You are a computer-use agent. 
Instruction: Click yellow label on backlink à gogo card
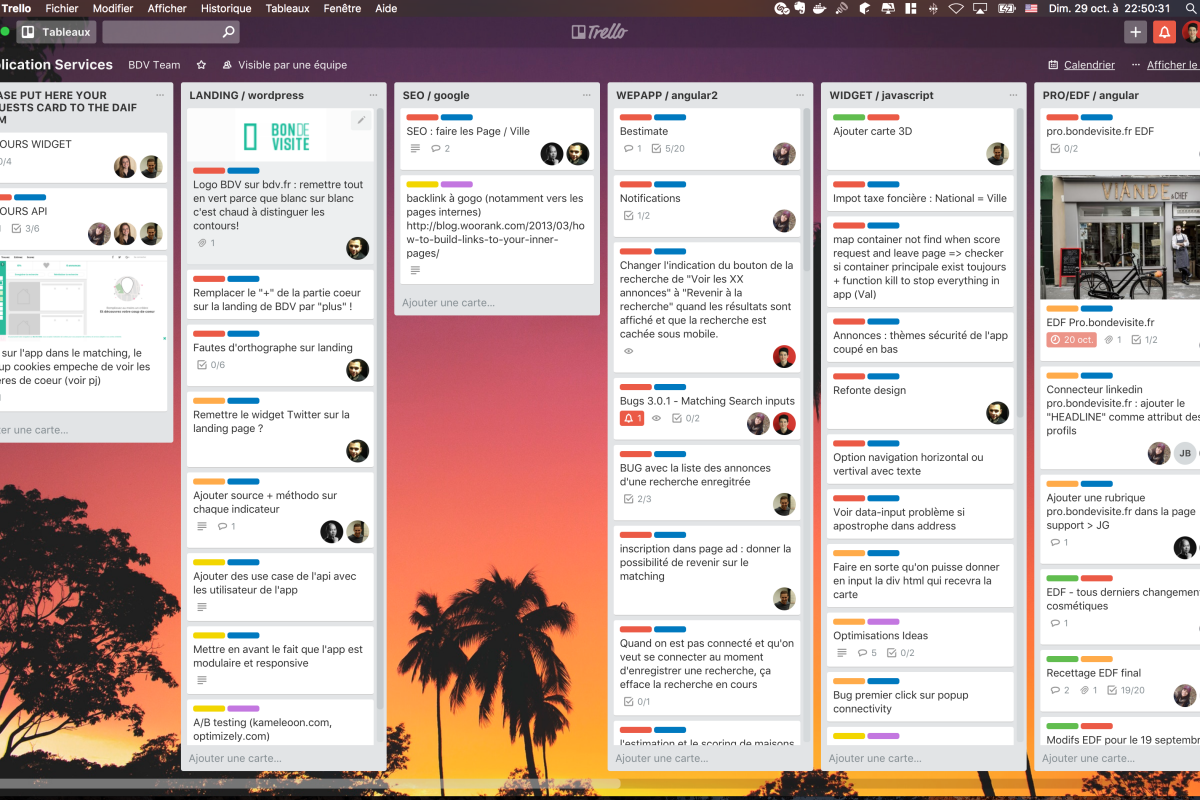coord(422,184)
